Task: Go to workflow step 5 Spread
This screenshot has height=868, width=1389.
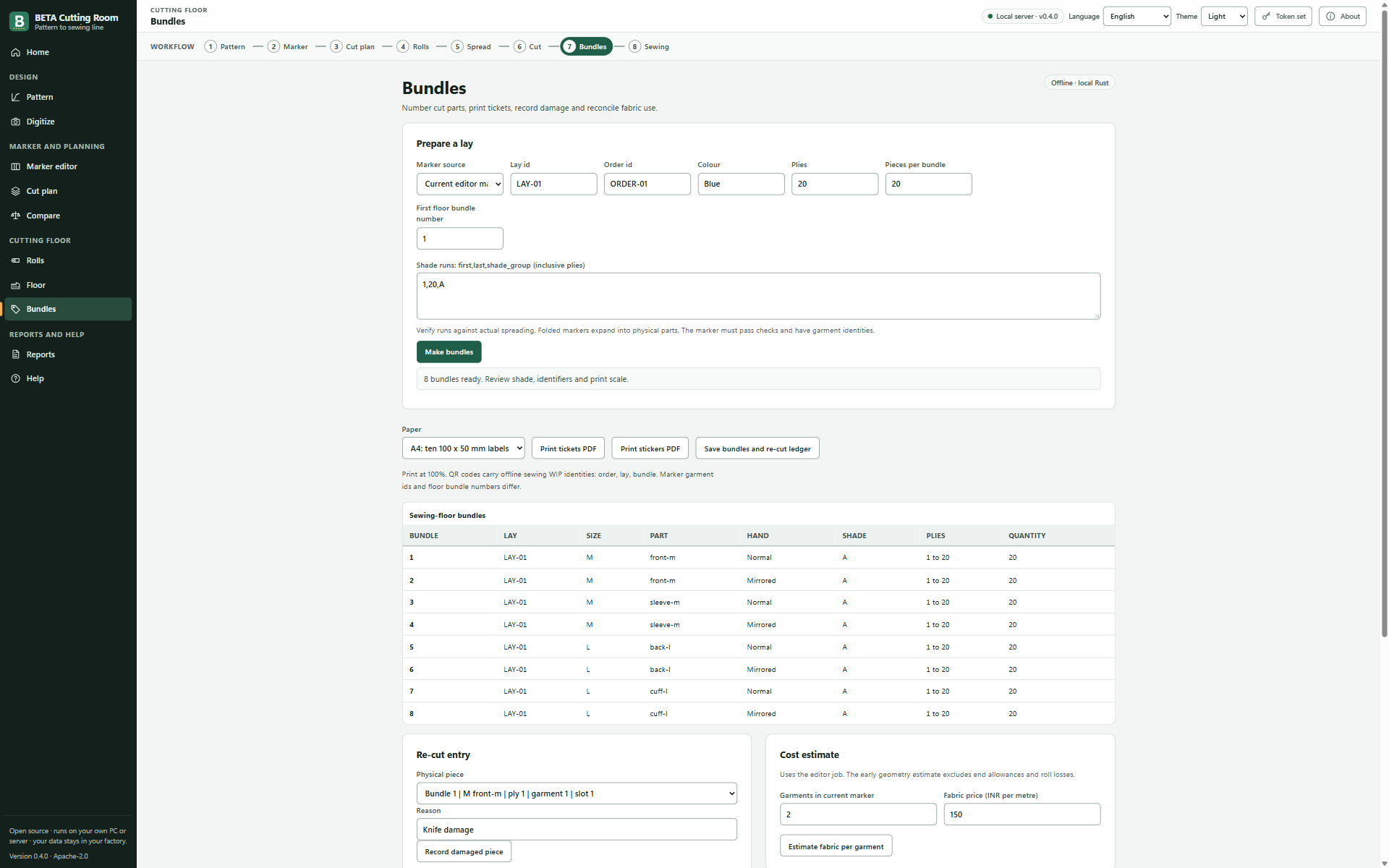Action: tap(471, 46)
